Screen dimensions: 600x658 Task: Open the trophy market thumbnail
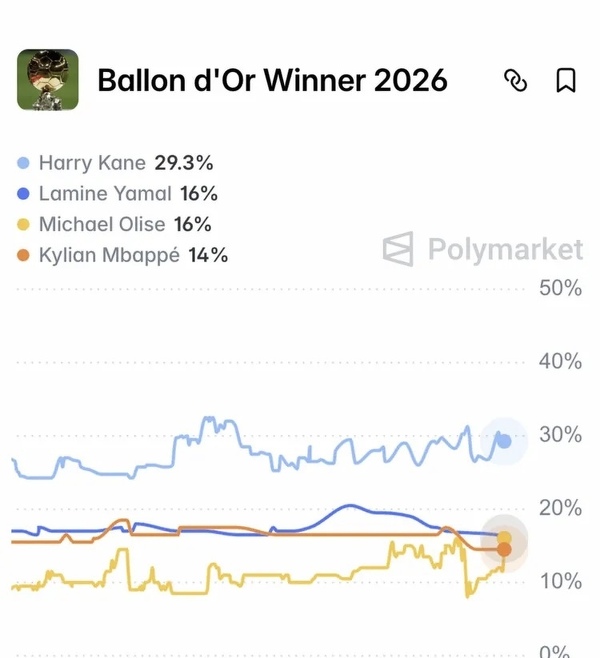[48, 80]
